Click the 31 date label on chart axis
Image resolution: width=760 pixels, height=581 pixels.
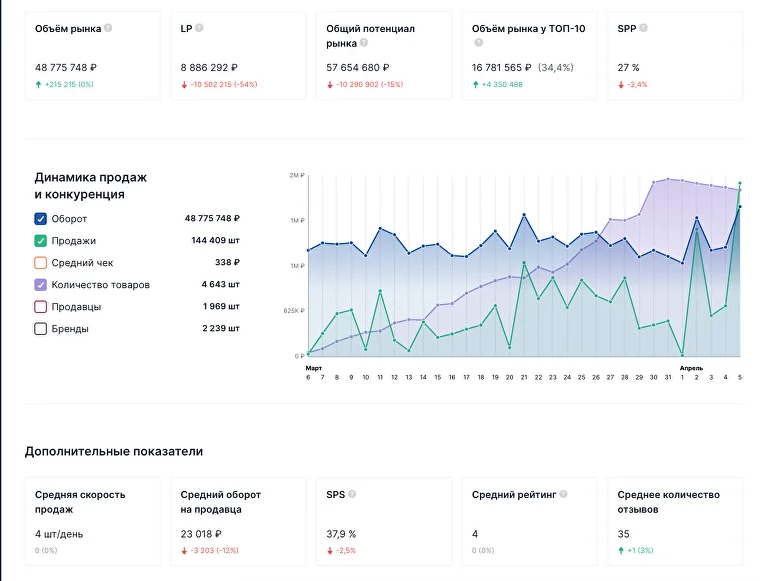(x=668, y=377)
